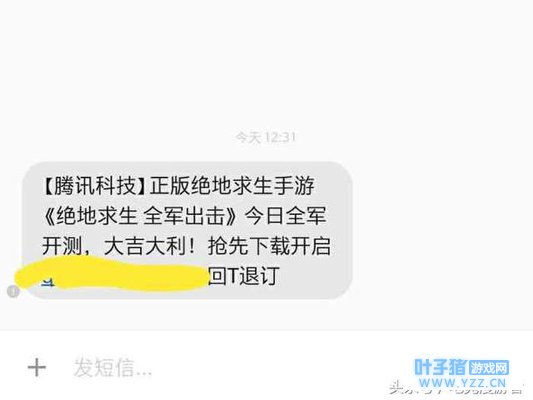
Task: Click the 叶子猪 watermark logo
Action: pyautogui.click(x=441, y=367)
